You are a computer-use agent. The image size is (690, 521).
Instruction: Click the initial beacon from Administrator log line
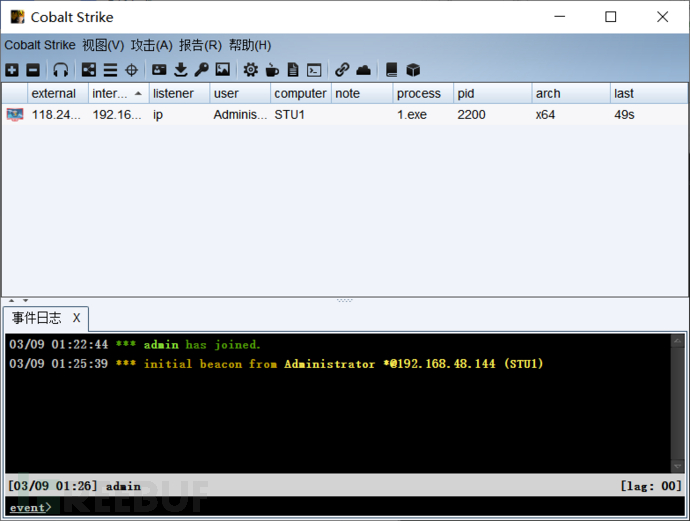pos(276,364)
